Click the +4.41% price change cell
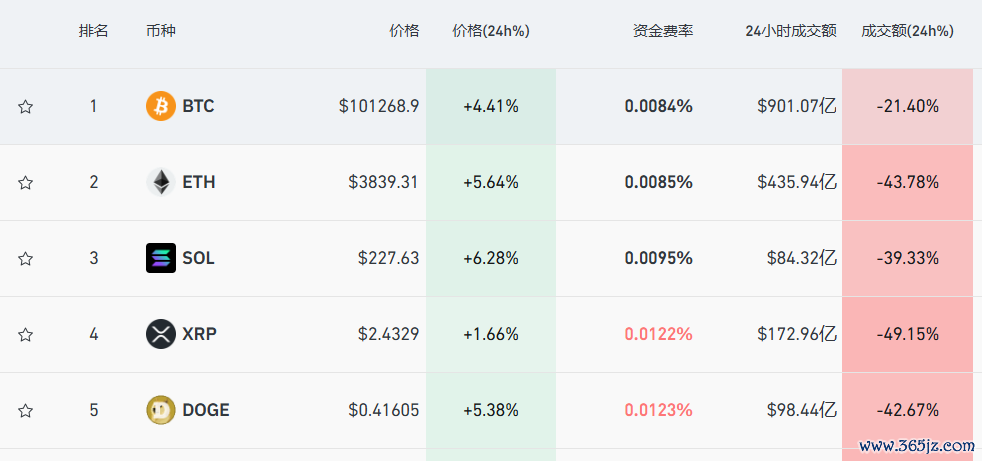The width and height of the screenshot is (982, 461). tap(491, 106)
